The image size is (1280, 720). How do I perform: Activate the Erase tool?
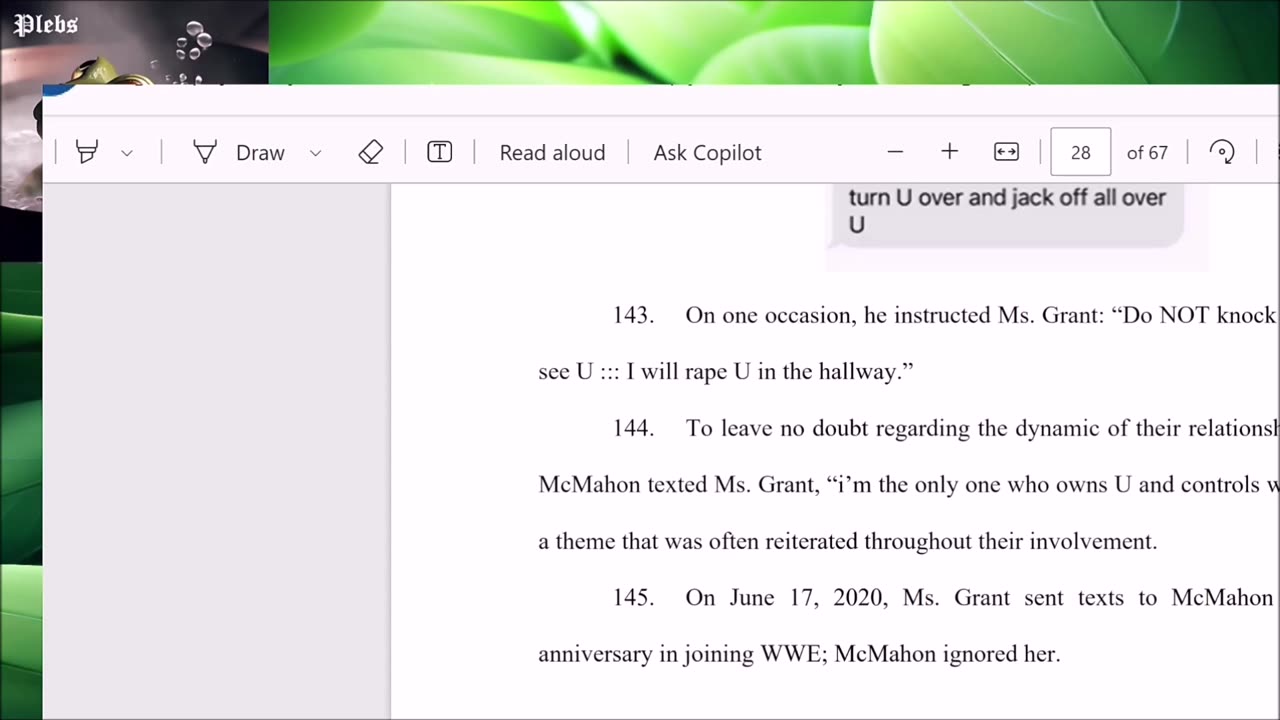[x=371, y=152]
